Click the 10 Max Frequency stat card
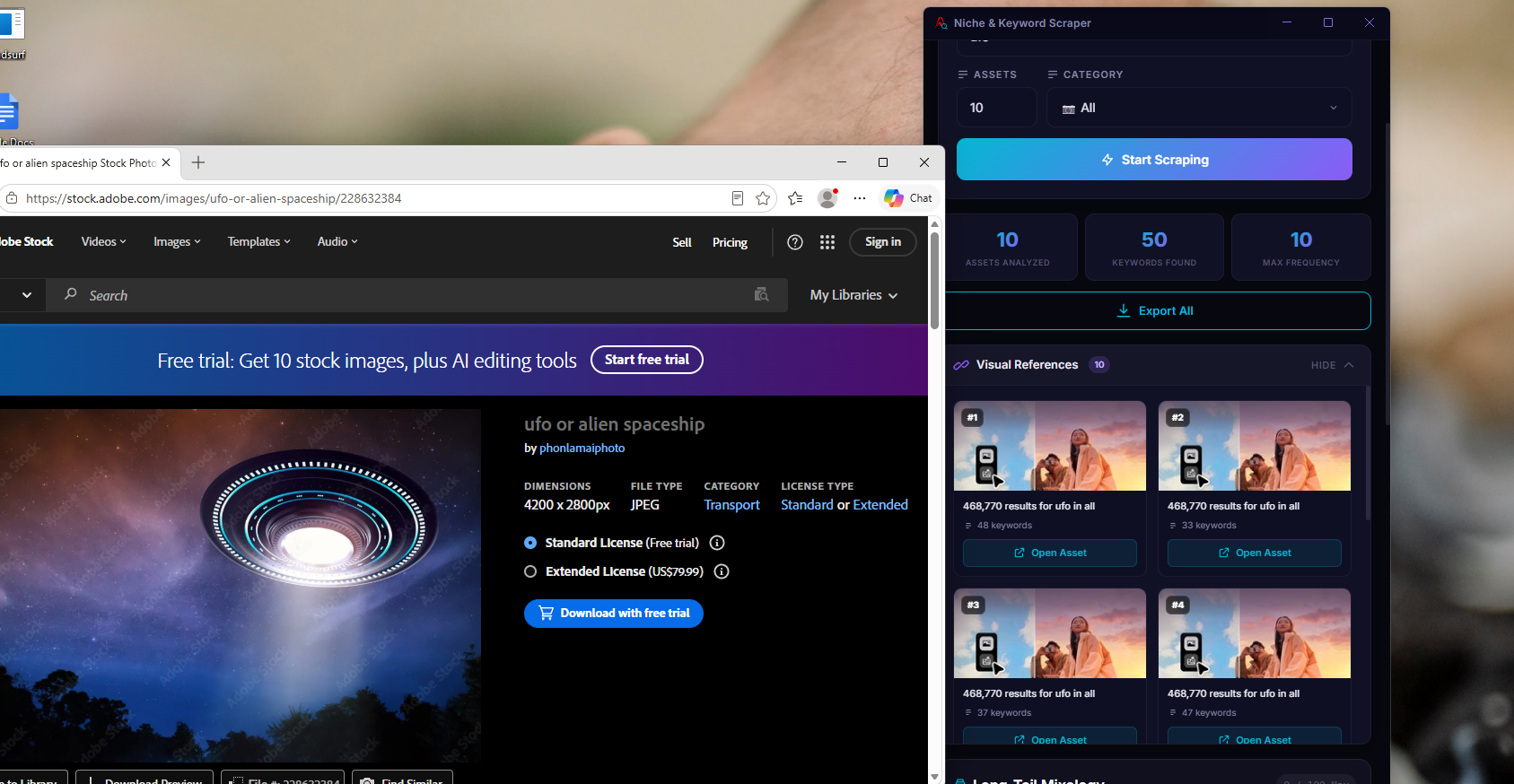Image resolution: width=1514 pixels, height=784 pixels. pyautogui.click(x=1301, y=248)
